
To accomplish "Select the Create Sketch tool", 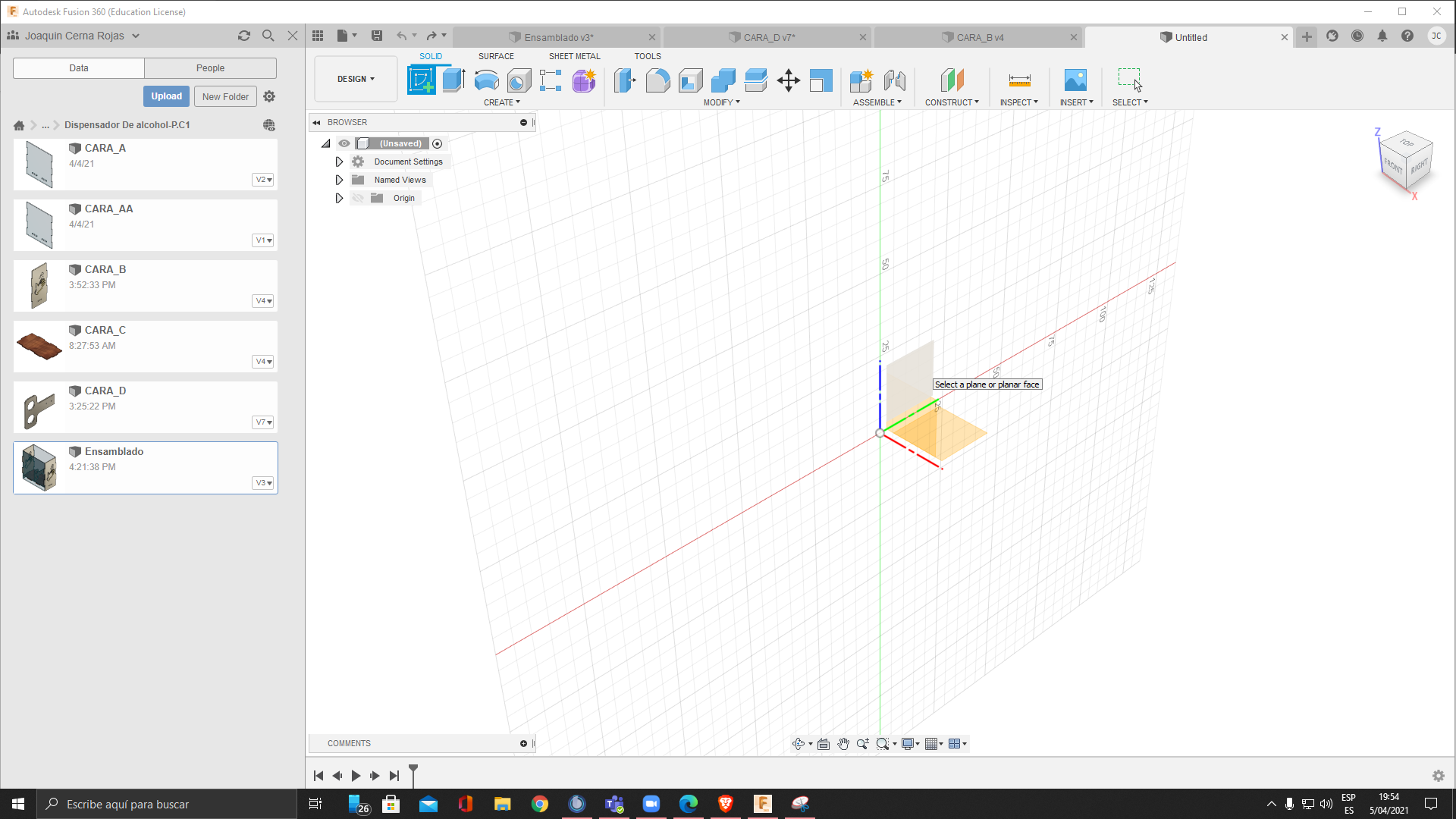I will point(422,80).
